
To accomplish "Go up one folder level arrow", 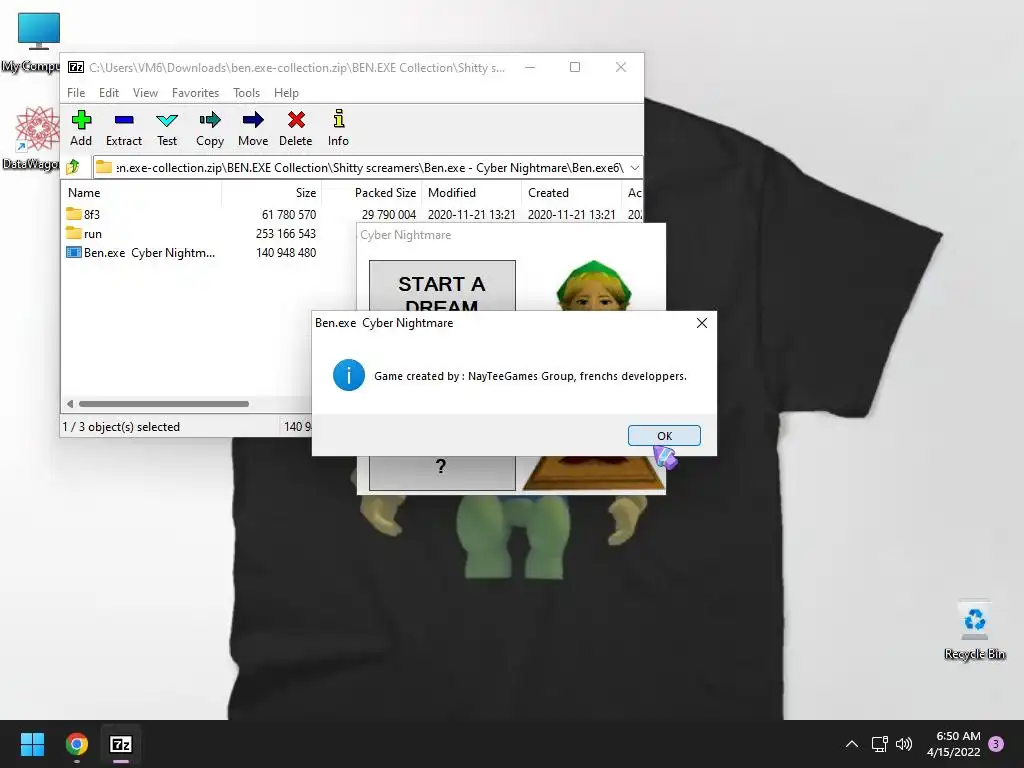I will pyautogui.click(x=73, y=167).
